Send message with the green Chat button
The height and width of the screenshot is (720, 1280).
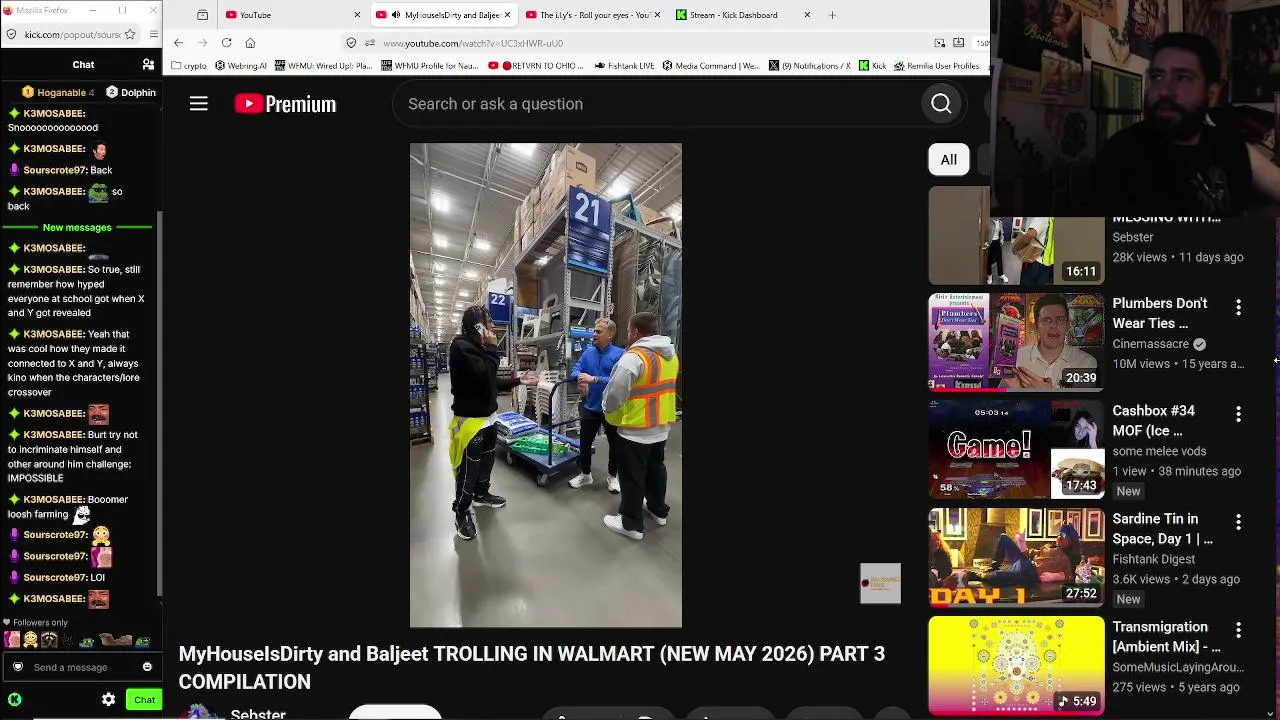(x=144, y=700)
